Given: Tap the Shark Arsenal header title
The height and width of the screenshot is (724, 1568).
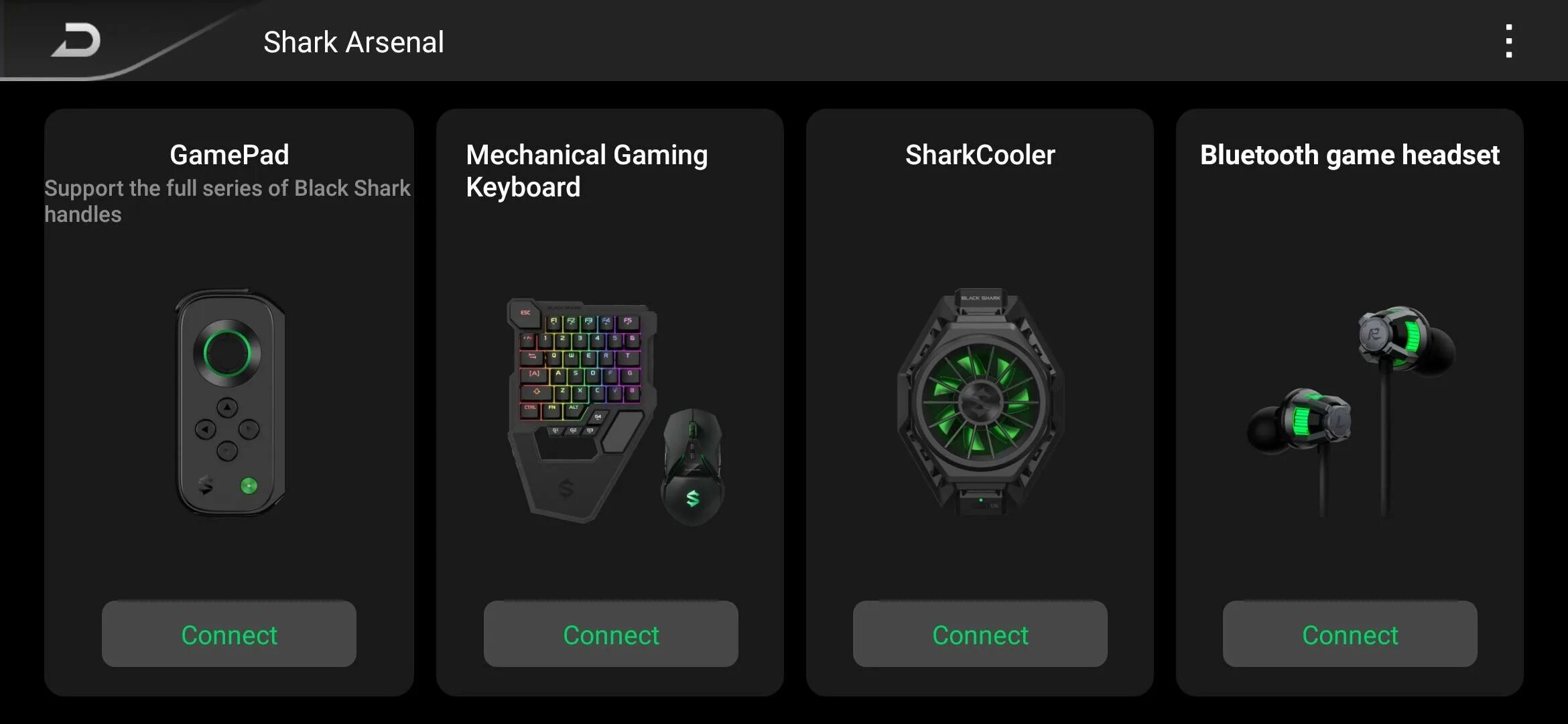Looking at the screenshot, I should 354,42.
